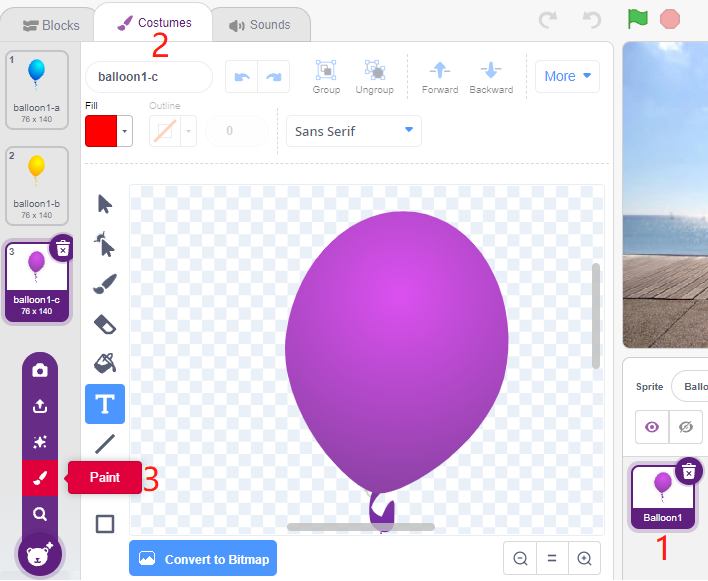Select the Eraser tool

point(105,324)
